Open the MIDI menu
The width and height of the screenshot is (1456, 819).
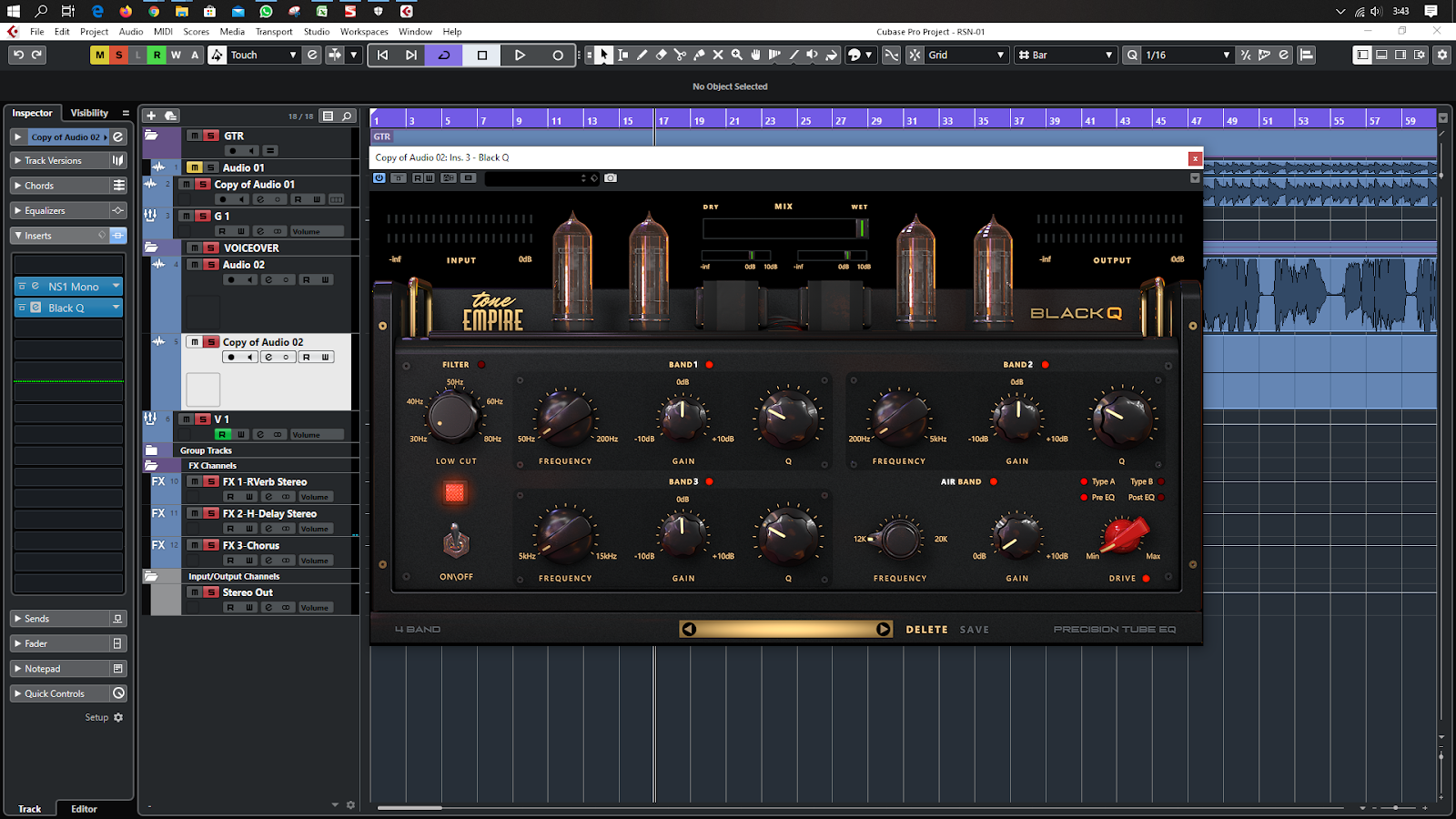click(163, 31)
